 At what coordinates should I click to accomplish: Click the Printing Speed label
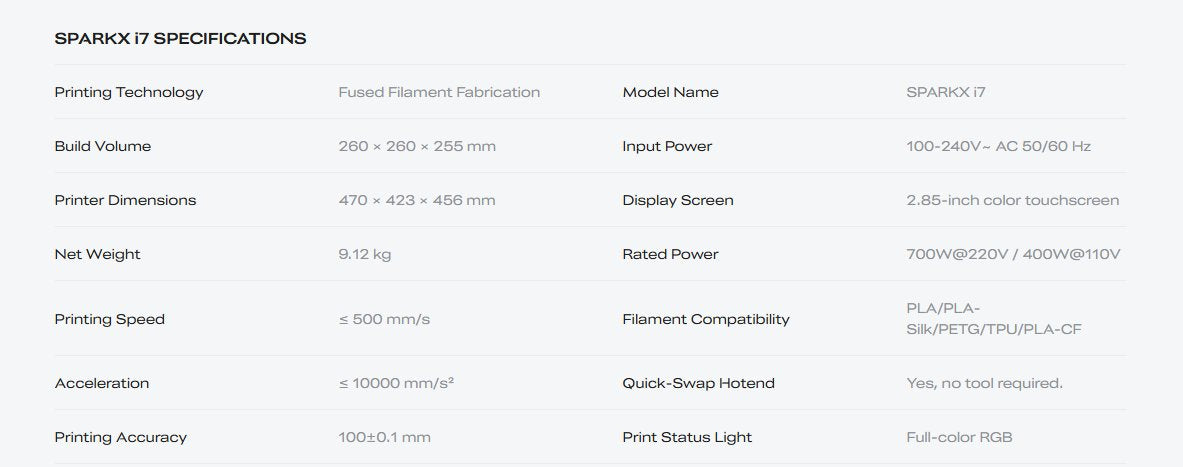tap(110, 319)
